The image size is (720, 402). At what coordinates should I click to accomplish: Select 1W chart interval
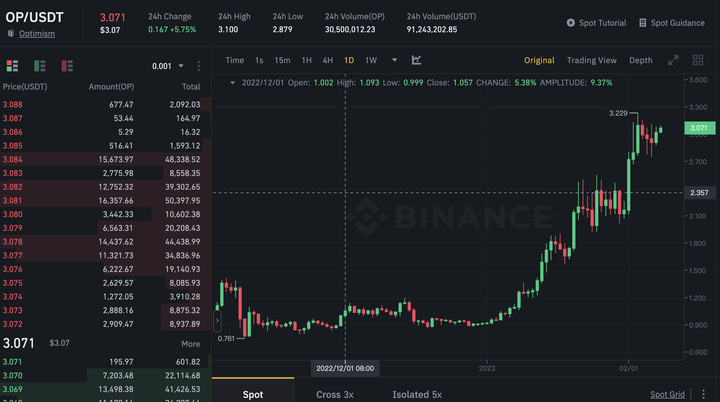[371, 60]
